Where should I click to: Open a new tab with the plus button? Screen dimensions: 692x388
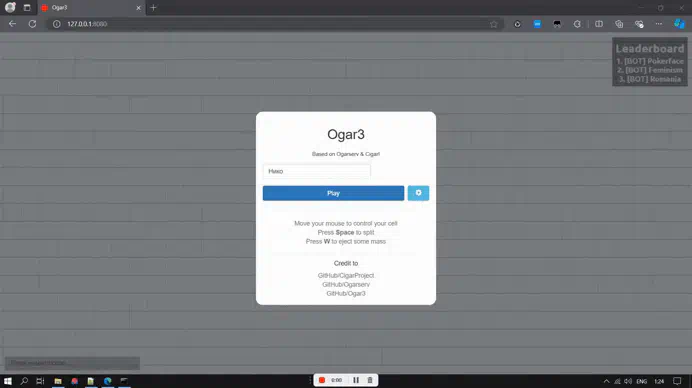tap(153, 8)
